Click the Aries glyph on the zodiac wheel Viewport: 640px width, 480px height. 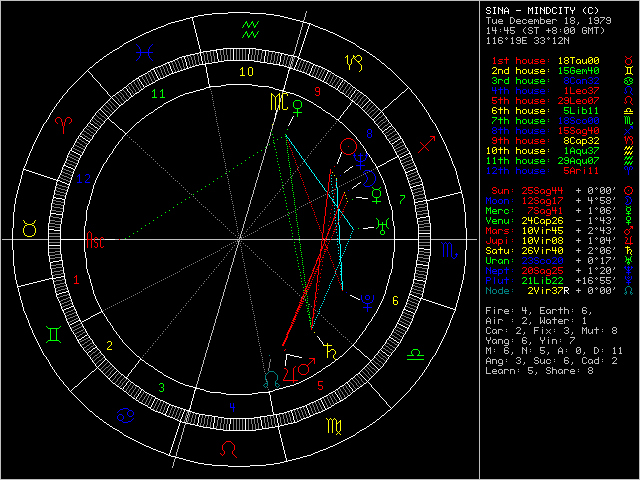pos(64,122)
